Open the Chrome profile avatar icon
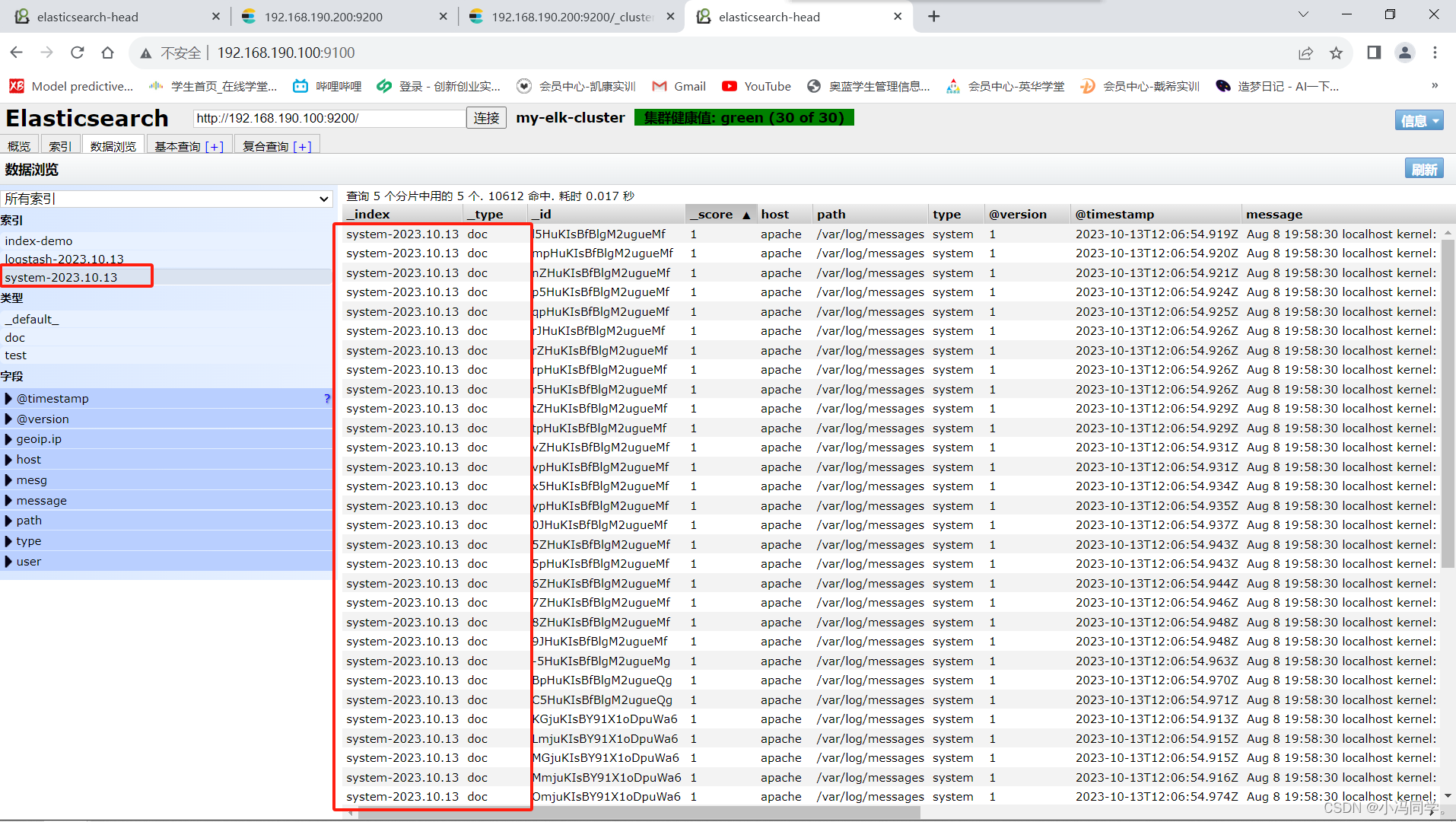This screenshot has height=822, width=1456. [1404, 53]
